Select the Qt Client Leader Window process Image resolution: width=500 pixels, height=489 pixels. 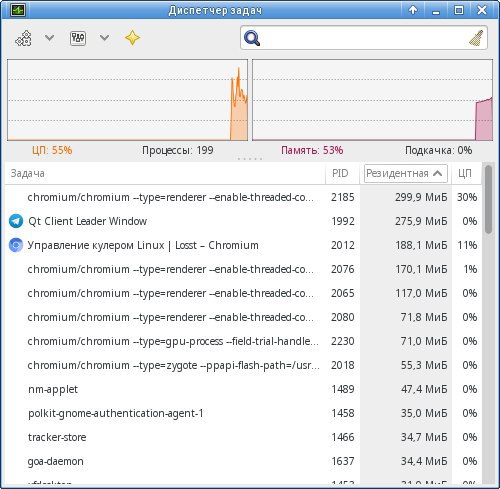point(243,221)
